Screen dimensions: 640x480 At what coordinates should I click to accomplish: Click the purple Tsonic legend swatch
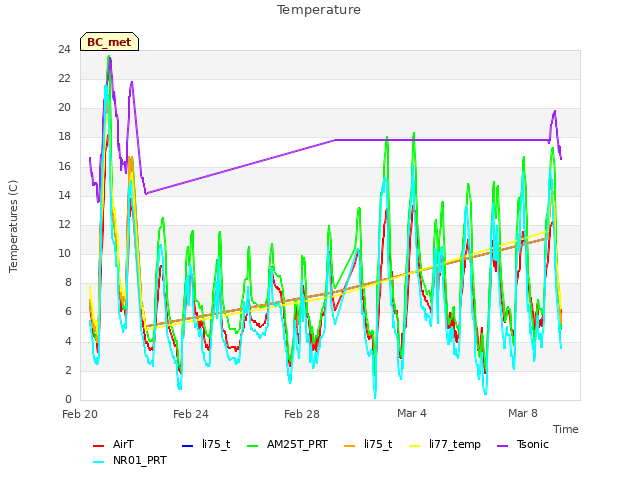[502, 445]
